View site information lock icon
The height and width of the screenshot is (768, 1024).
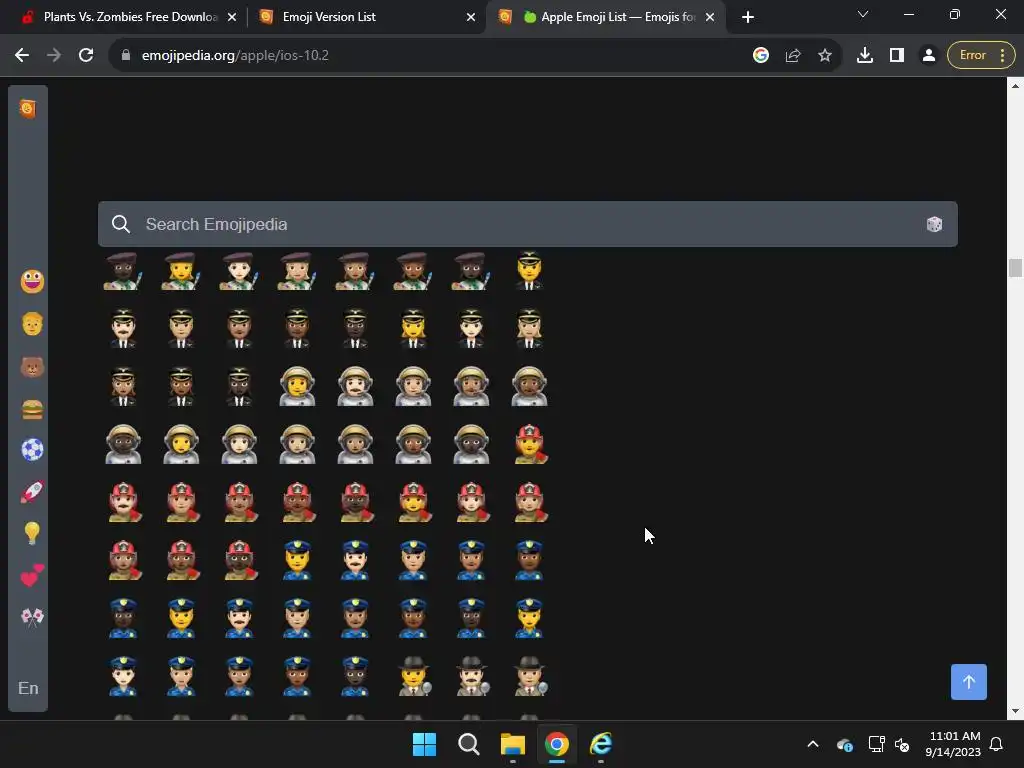(126, 56)
